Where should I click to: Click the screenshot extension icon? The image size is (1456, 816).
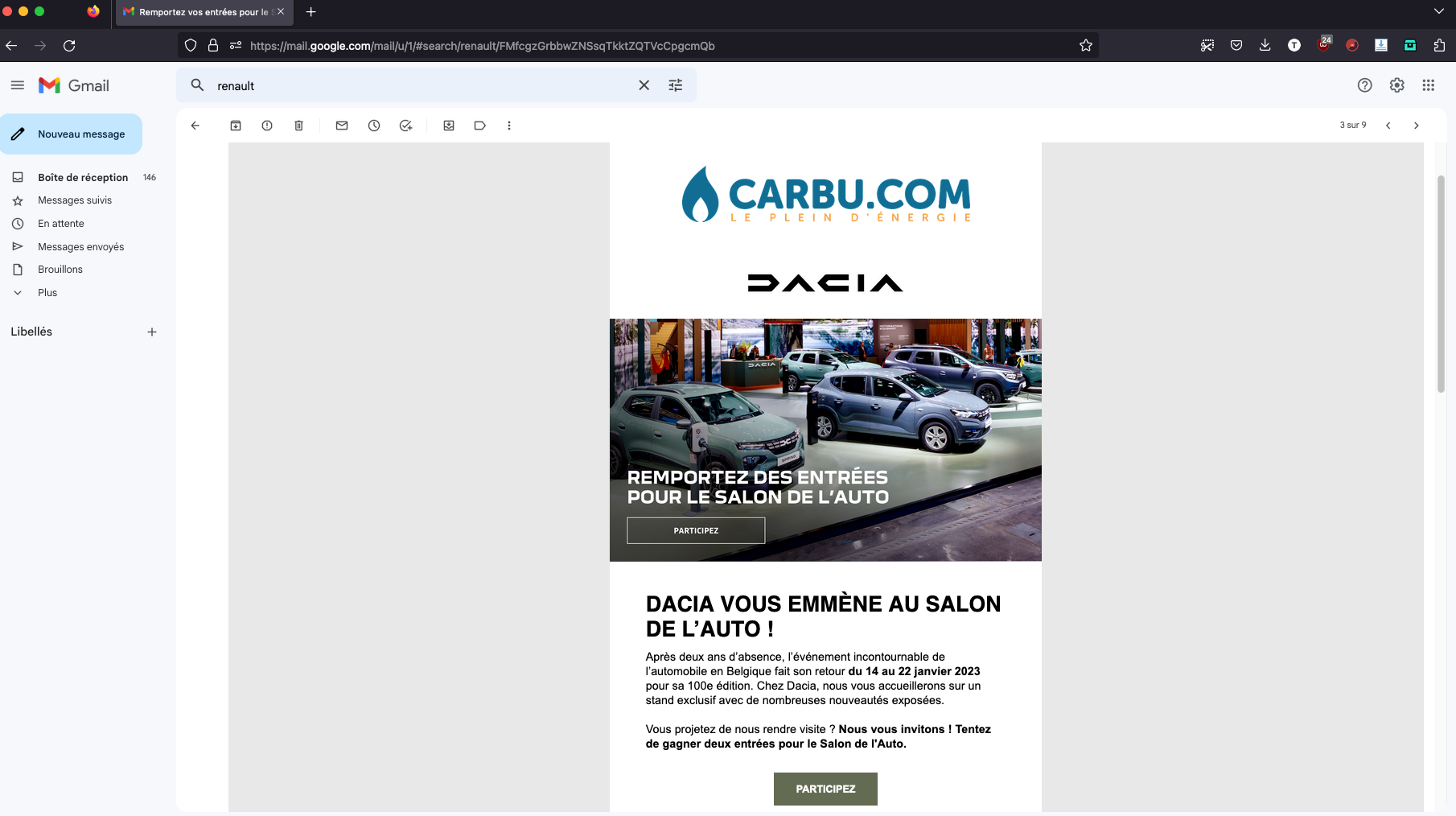[x=1207, y=45]
